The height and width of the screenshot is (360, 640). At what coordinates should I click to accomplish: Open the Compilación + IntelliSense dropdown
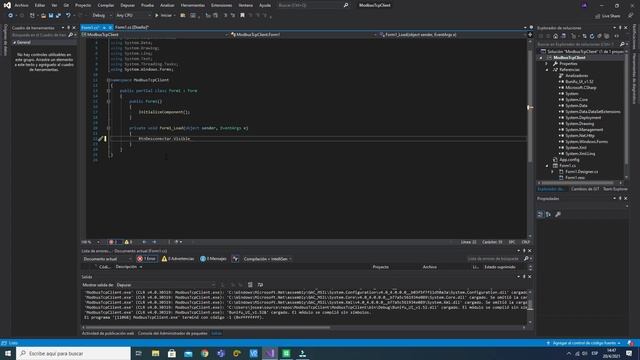[267, 259]
